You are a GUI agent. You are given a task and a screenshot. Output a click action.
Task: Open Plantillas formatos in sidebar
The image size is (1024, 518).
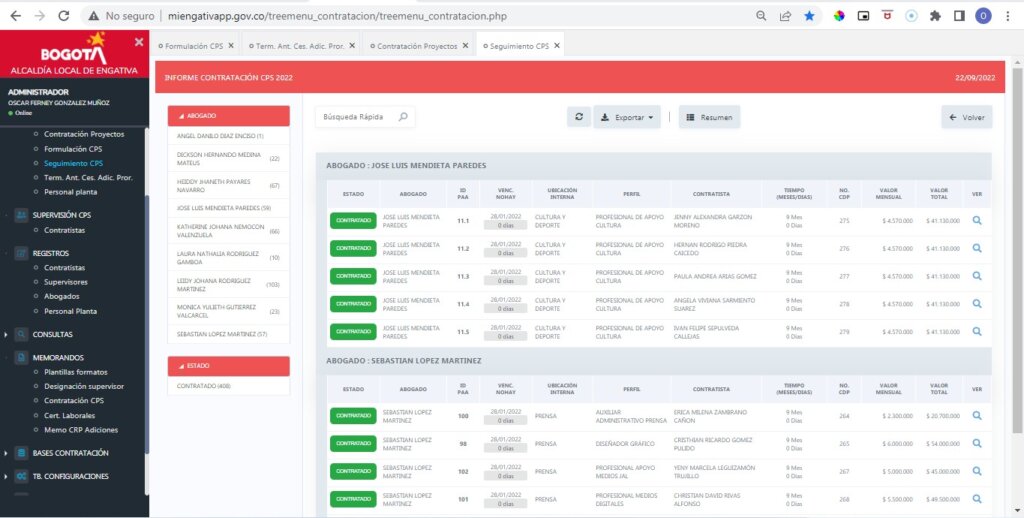[x=76, y=372]
